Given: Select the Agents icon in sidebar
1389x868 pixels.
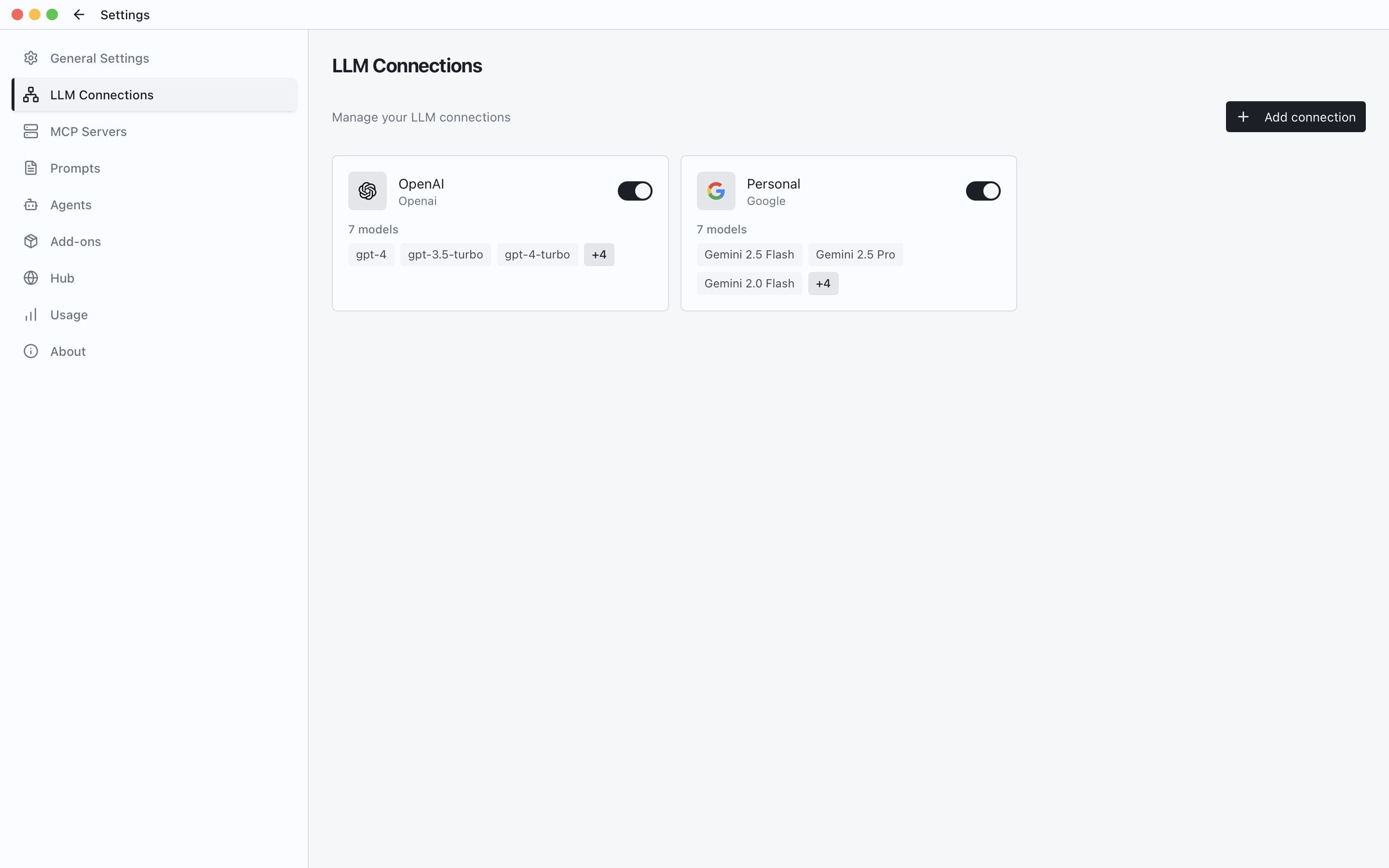Looking at the screenshot, I should pos(31,204).
